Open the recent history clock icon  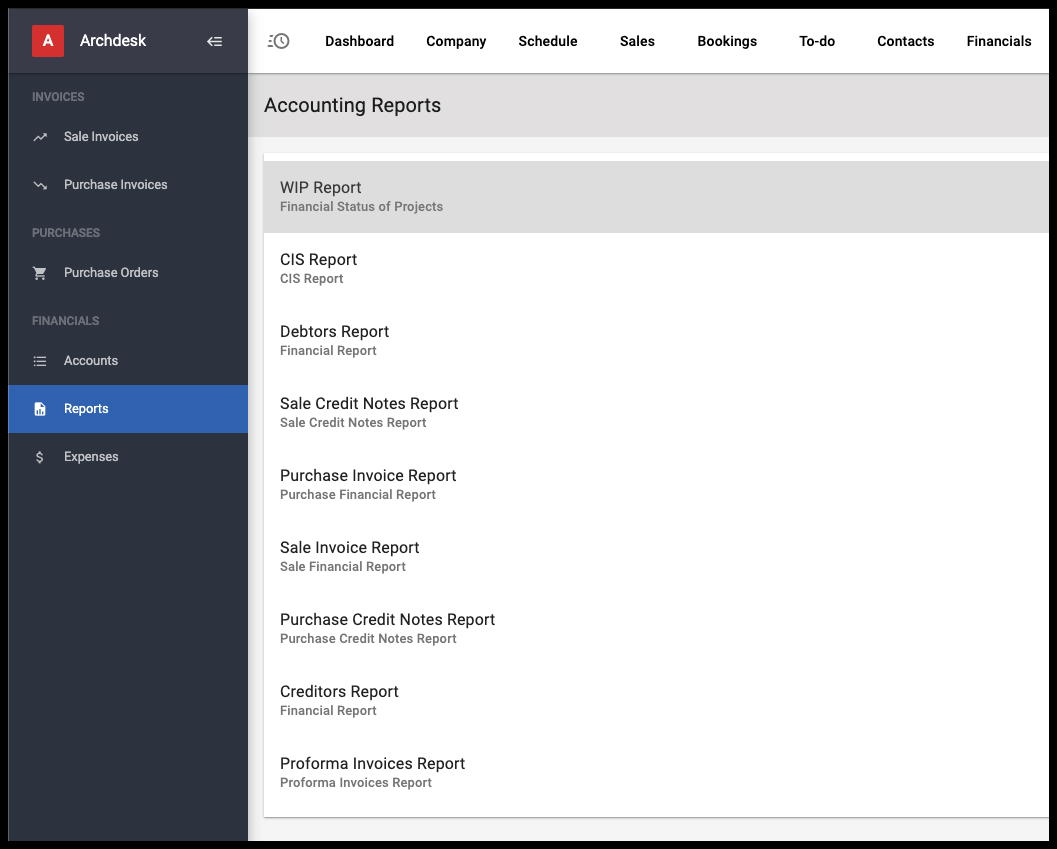(279, 41)
